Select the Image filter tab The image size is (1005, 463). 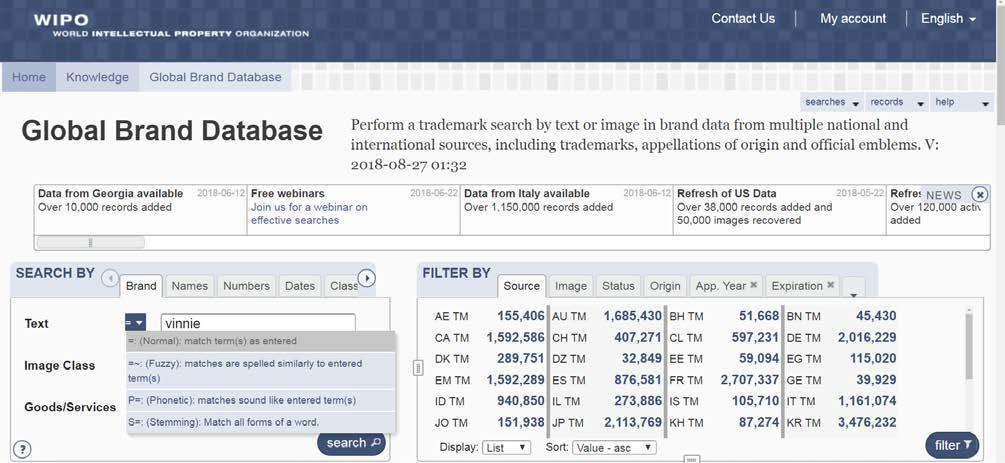570,286
